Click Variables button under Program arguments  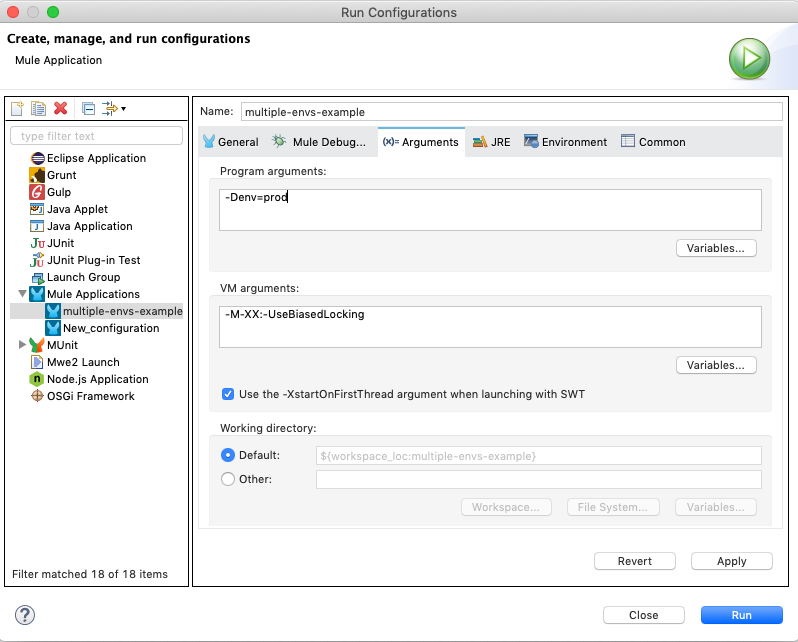point(716,248)
